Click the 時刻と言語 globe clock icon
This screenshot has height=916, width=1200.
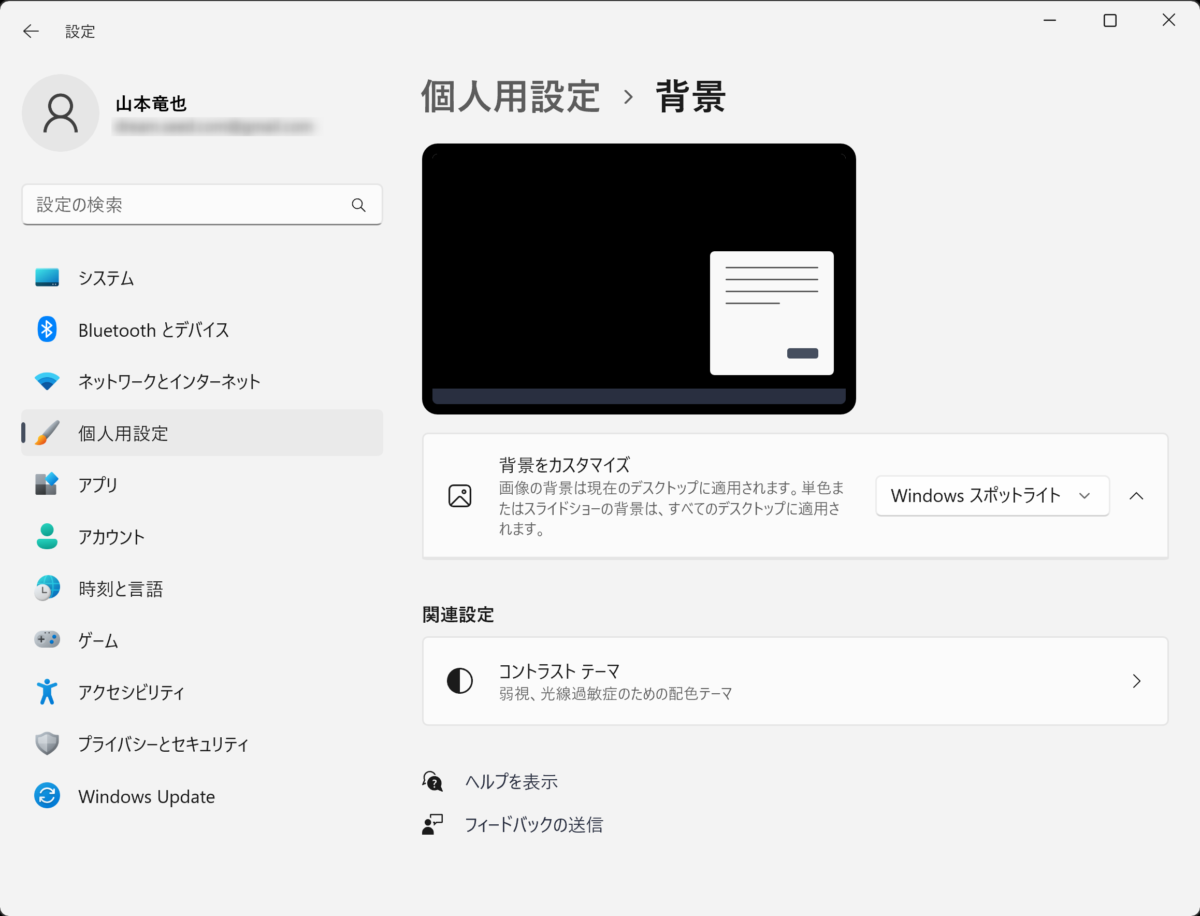(47, 589)
